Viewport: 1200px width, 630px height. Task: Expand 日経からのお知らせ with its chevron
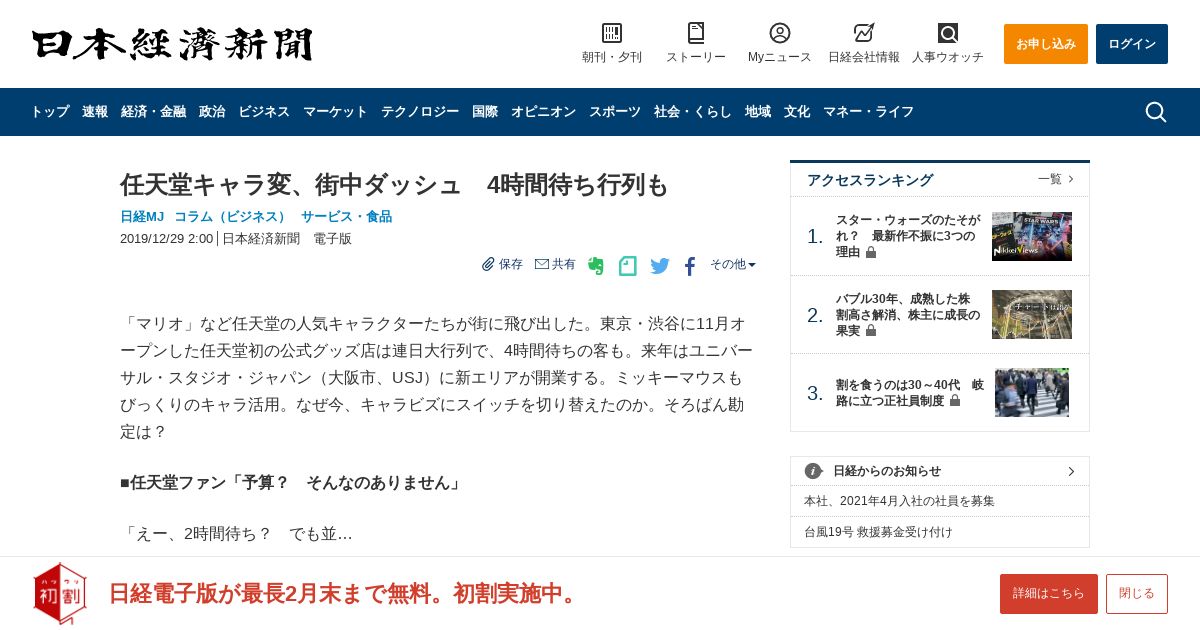[1071, 471]
